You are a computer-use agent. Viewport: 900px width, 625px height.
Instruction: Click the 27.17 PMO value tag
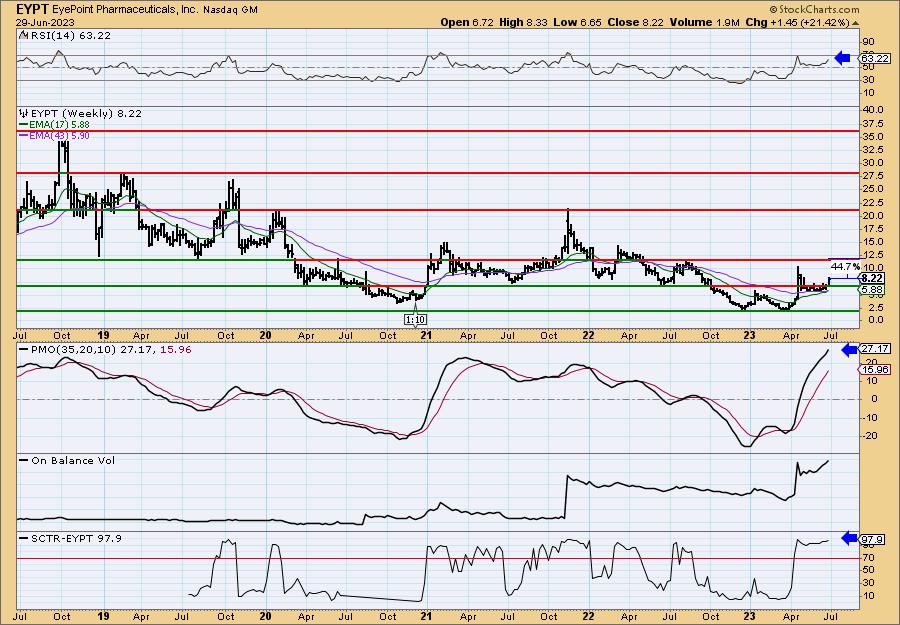(x=873, y=348)
